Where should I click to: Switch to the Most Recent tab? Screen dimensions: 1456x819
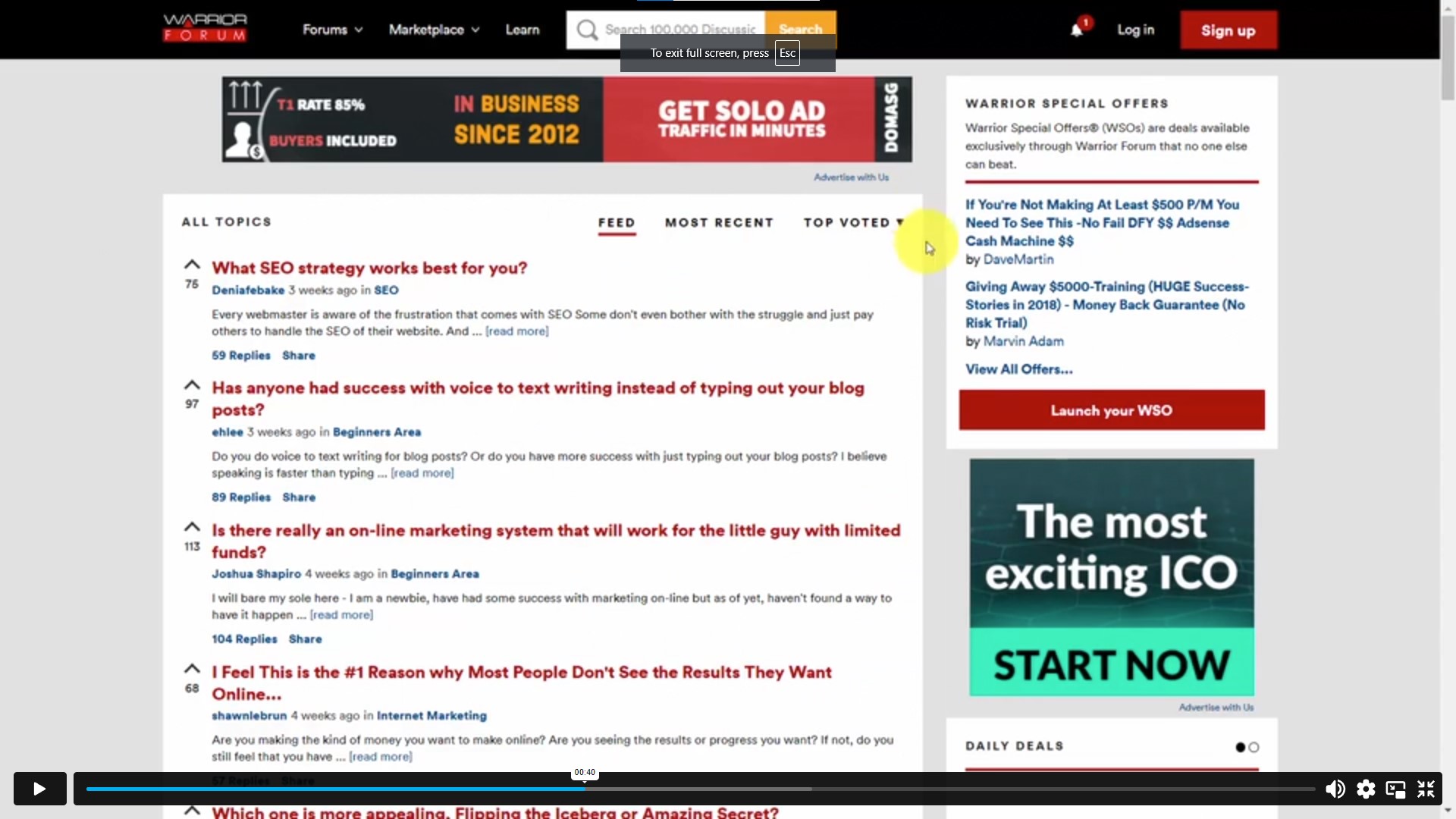pos(719,222)
